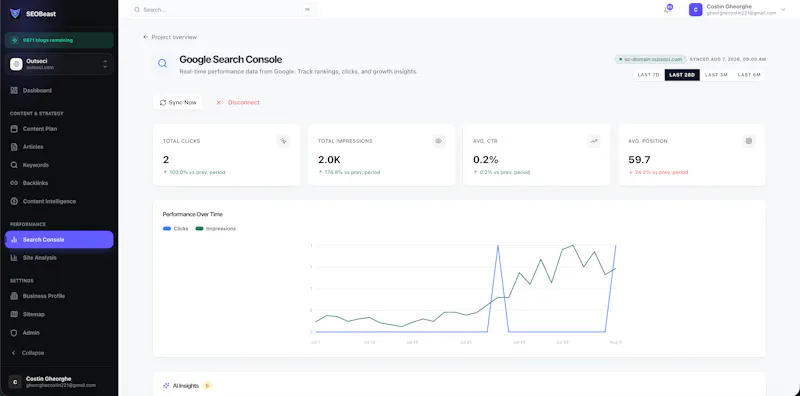
Task: Click the 2.0K impressions value
Action: pos(329,159)
